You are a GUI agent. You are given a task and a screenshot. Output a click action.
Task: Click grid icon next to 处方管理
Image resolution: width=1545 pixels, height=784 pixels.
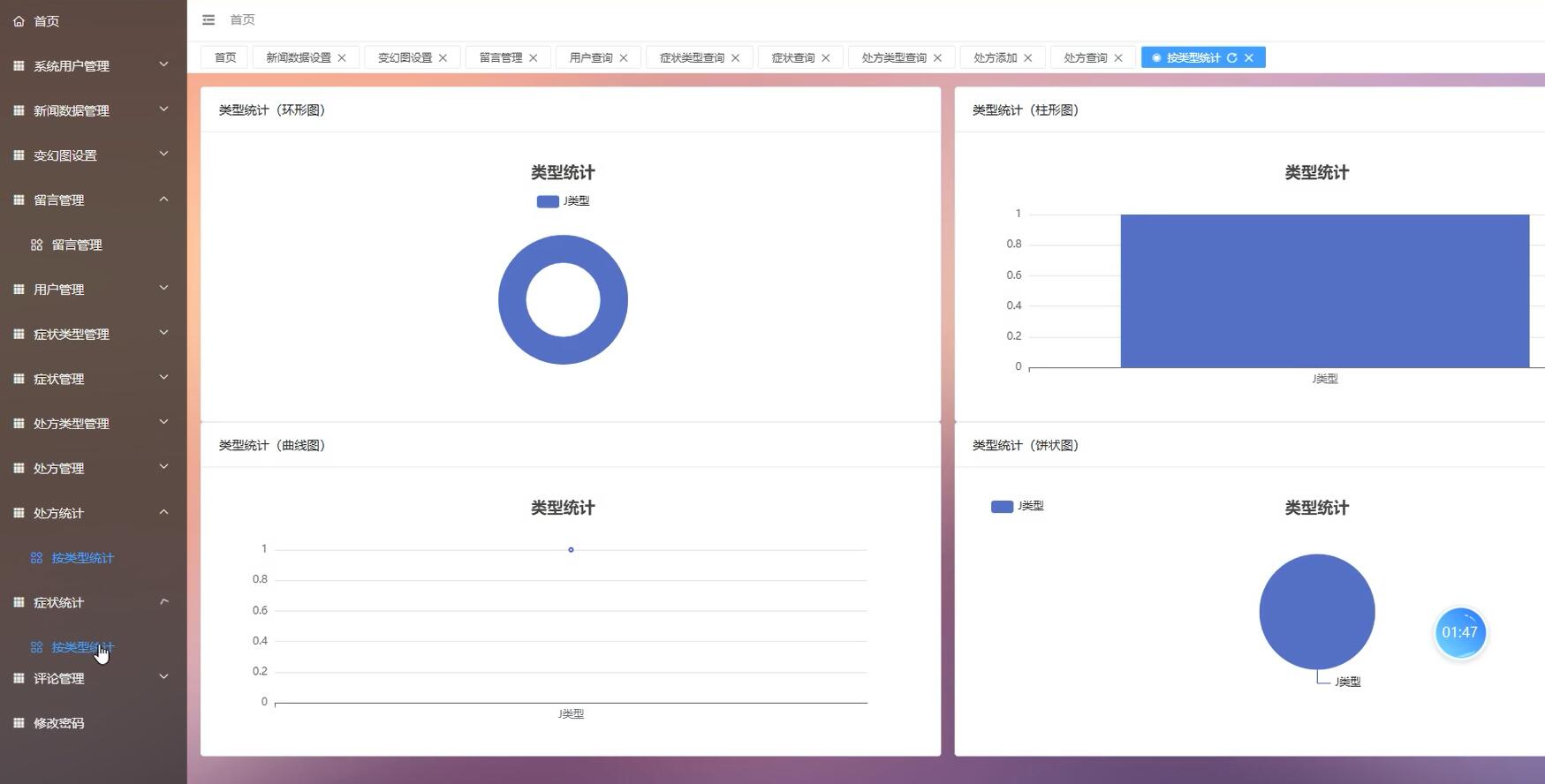[x=19, y=468]
